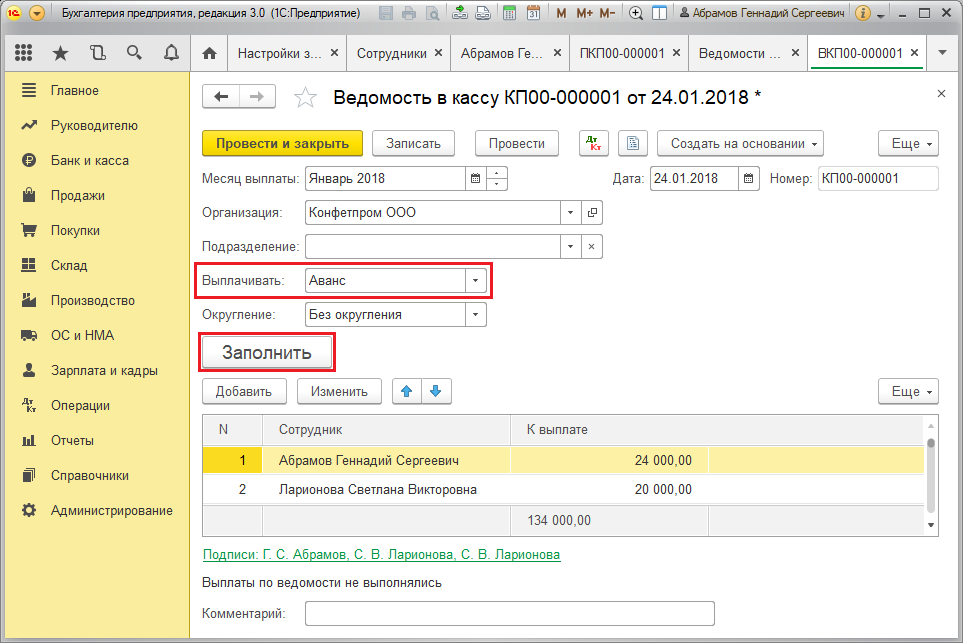
Task: Open Главное section in sidebar
Action: 74,90
